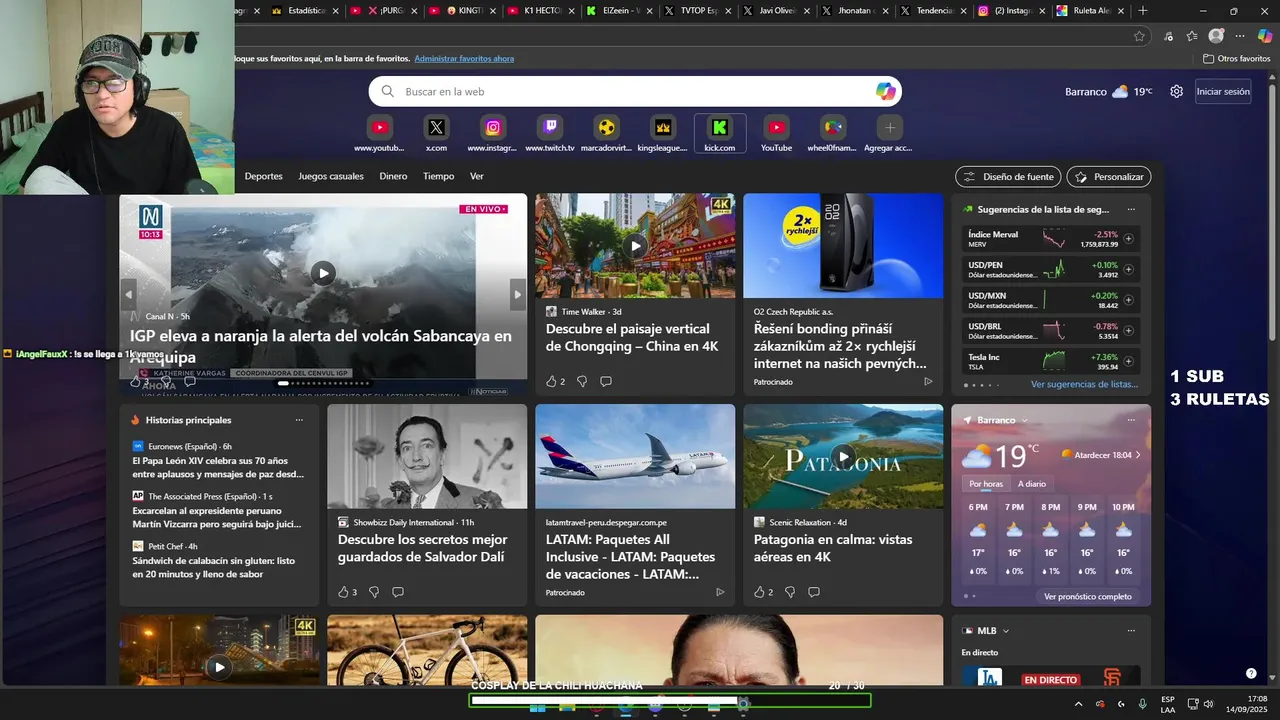This screenshot has height=720, width=1280.
Task: Open header weather Barranco 19°C
Action: click(x=1109, y=91)
